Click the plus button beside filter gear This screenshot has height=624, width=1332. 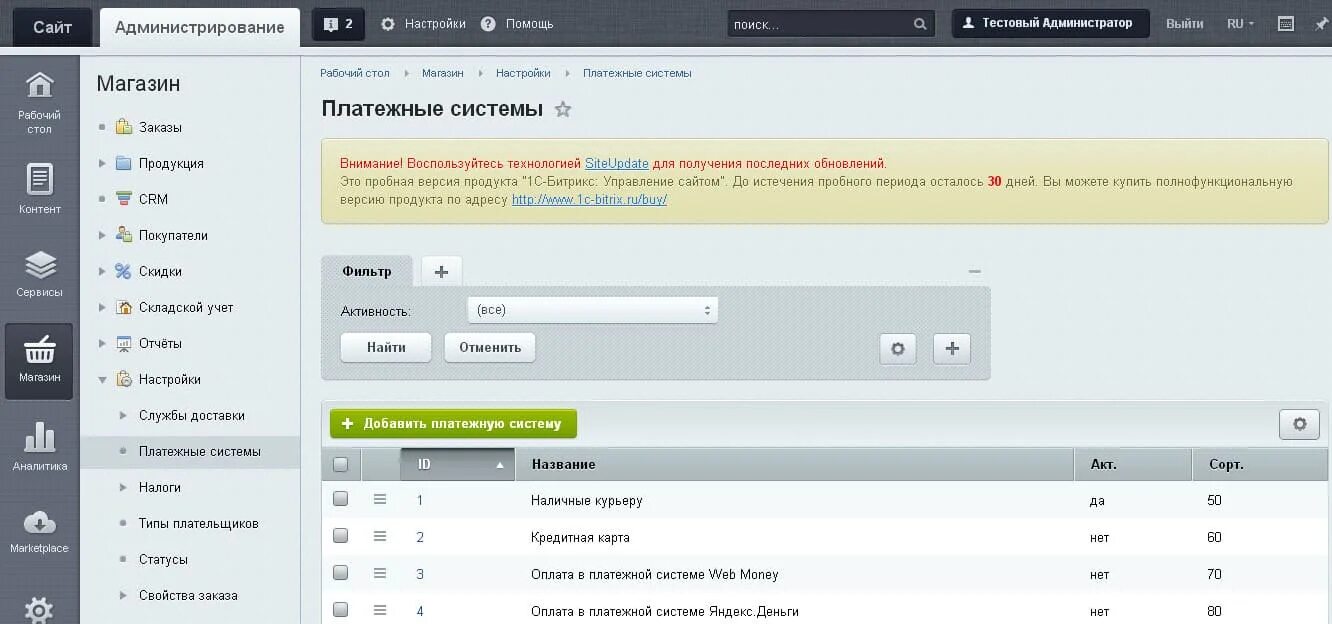click(952, 349)
